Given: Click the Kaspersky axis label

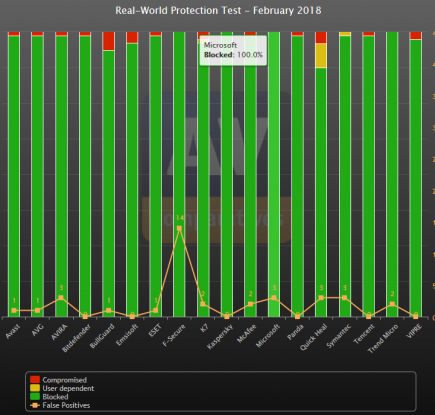Looking at the screenshot, I should click(220, 337).
